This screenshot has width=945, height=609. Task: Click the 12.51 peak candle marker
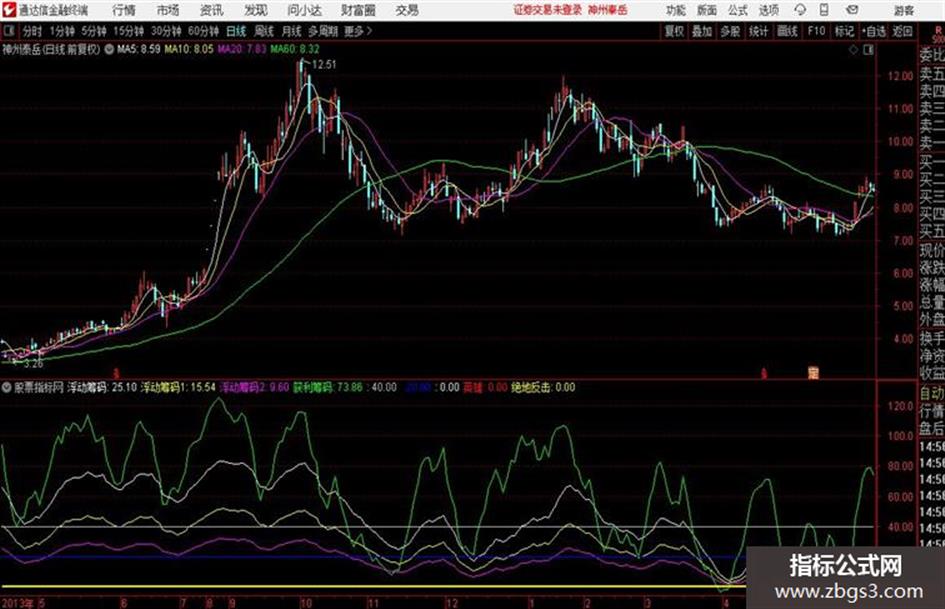(324, 65)
